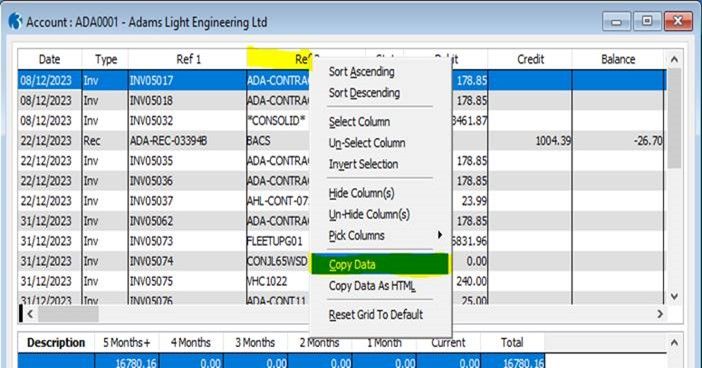Click the Date column header
This screenshot has height=368, width=702.
49,60
